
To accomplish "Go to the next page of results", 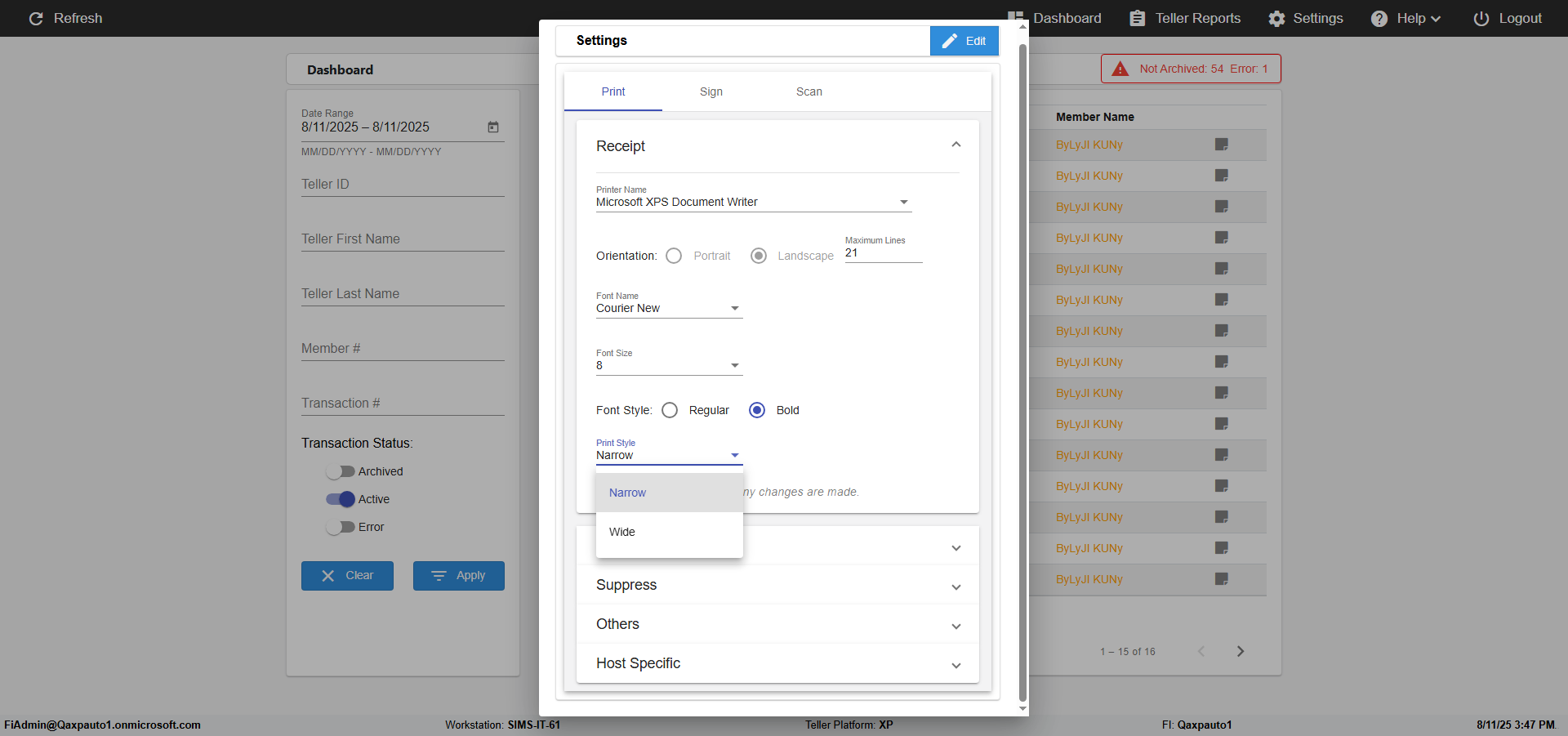I will coord(1241,651).
